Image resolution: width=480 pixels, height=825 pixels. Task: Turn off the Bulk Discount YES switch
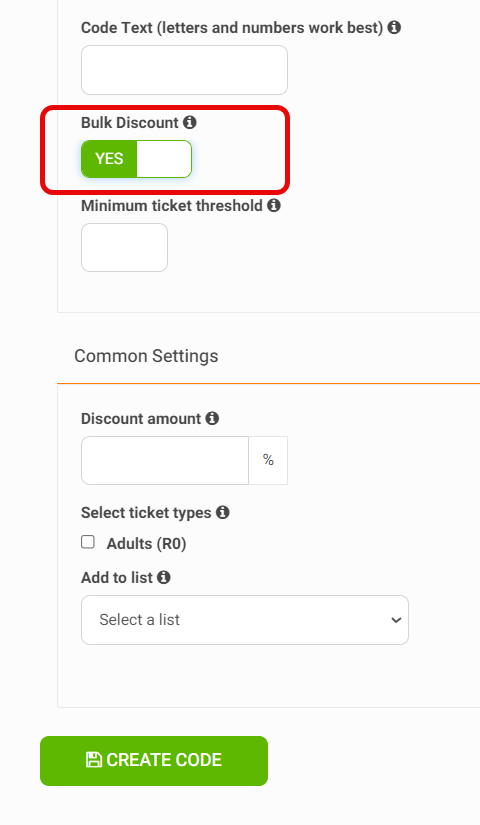[136, 159]
